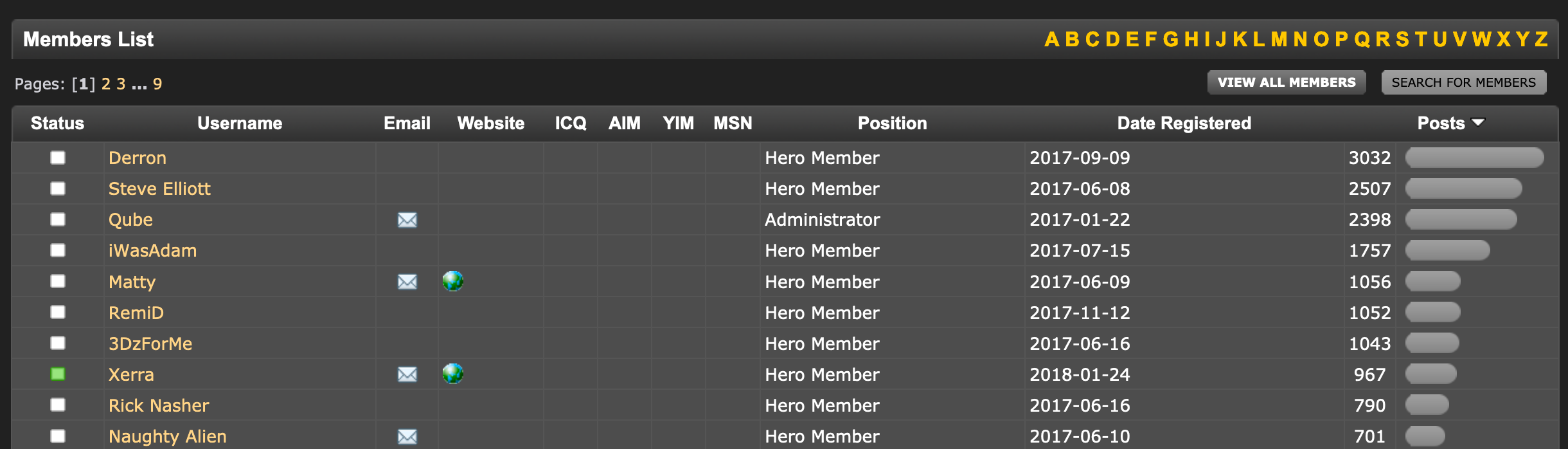This screenshot has width=1568, height=449.
Task: Open Matty's website globe icon
Action: coord(453,281)
